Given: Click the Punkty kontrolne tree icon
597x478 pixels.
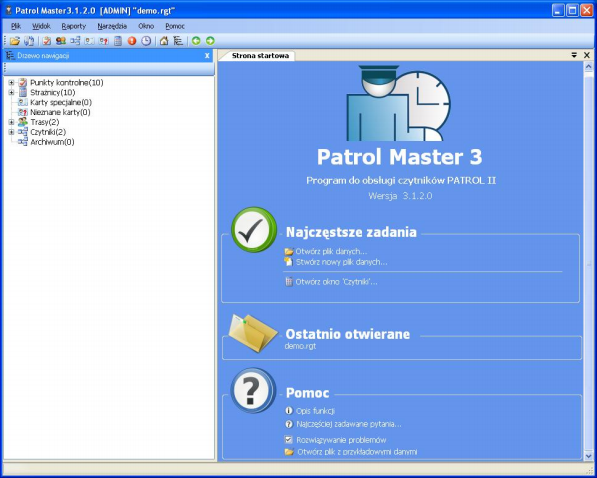Looking at the screenshot, I should [23, 82].
